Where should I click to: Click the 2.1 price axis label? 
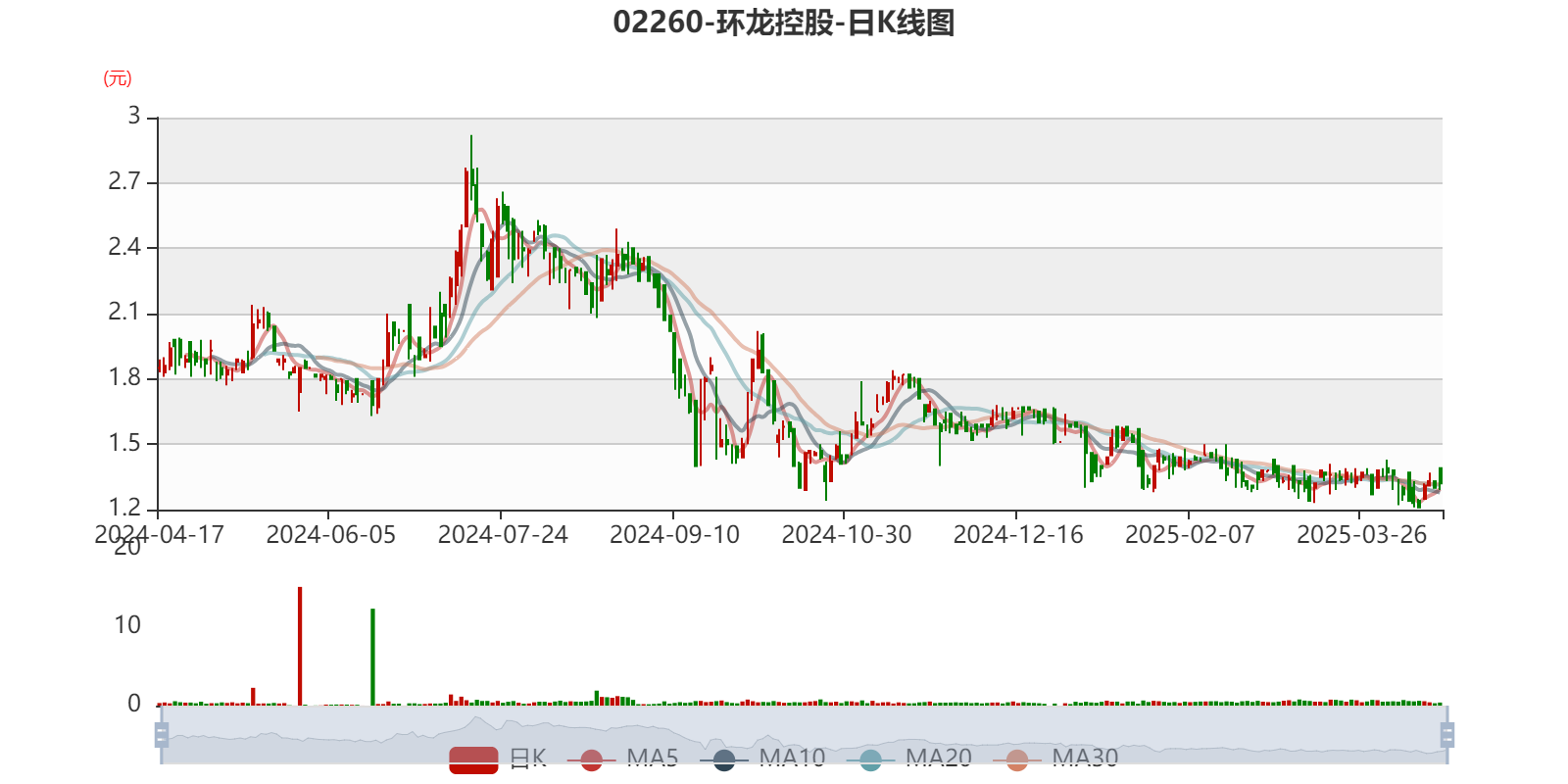coord(124,313)
